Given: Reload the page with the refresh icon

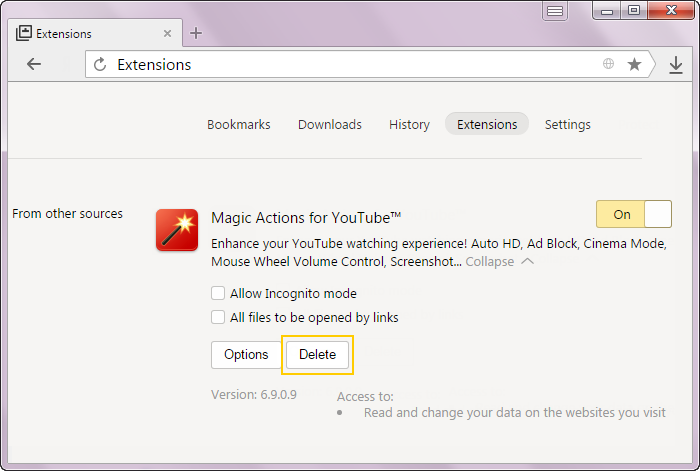Looking at the screenshot, I should (x=100, y=64).
